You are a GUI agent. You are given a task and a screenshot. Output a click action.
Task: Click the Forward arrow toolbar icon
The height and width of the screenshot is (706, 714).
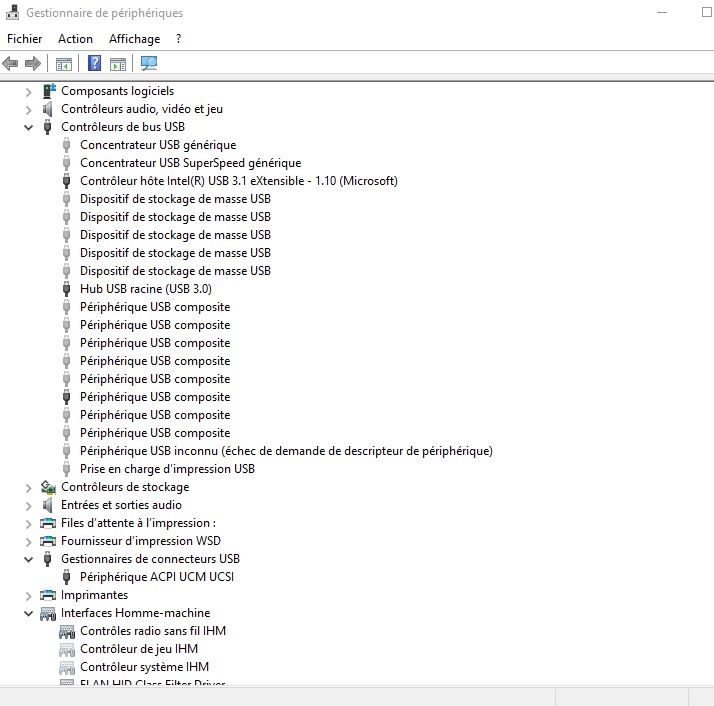pyautogui.click(x=33, y=63)
